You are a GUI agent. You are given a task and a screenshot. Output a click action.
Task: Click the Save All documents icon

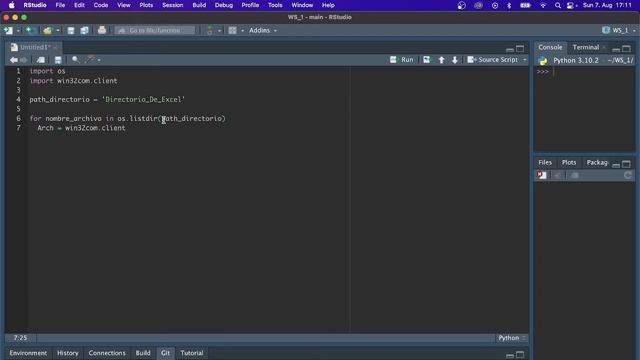84,30
